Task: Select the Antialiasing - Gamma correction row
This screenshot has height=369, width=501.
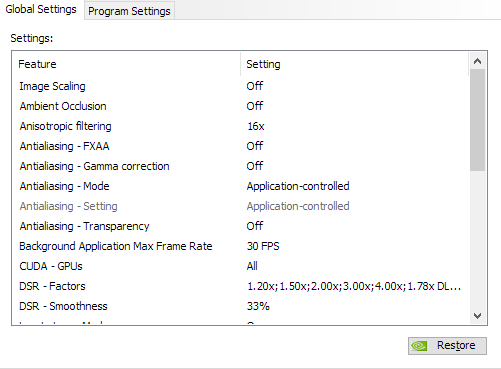Action: click(x=241, y=166)
